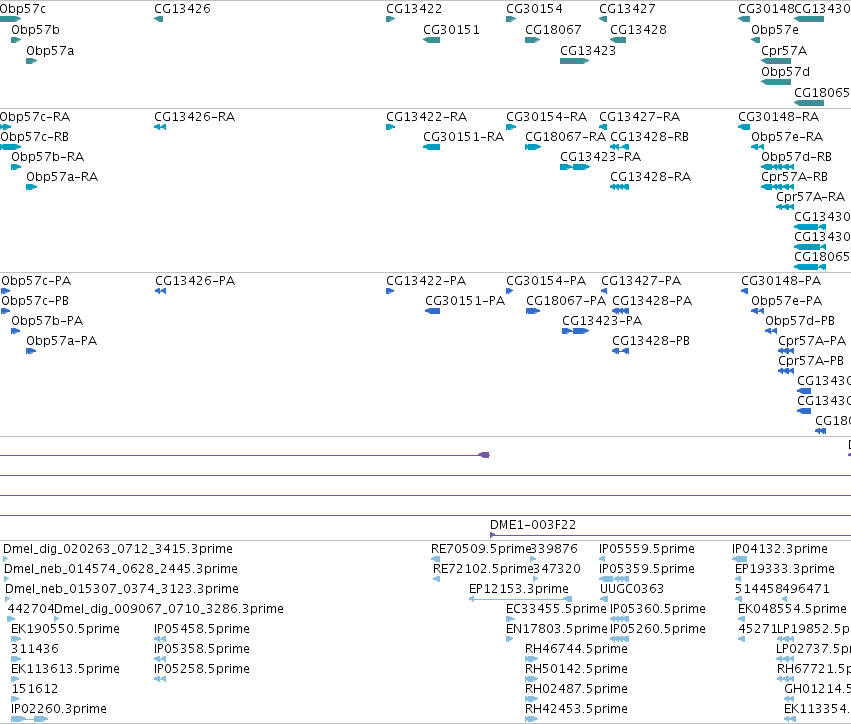Open transcript Obp57e-RA

tap(787, 137)
